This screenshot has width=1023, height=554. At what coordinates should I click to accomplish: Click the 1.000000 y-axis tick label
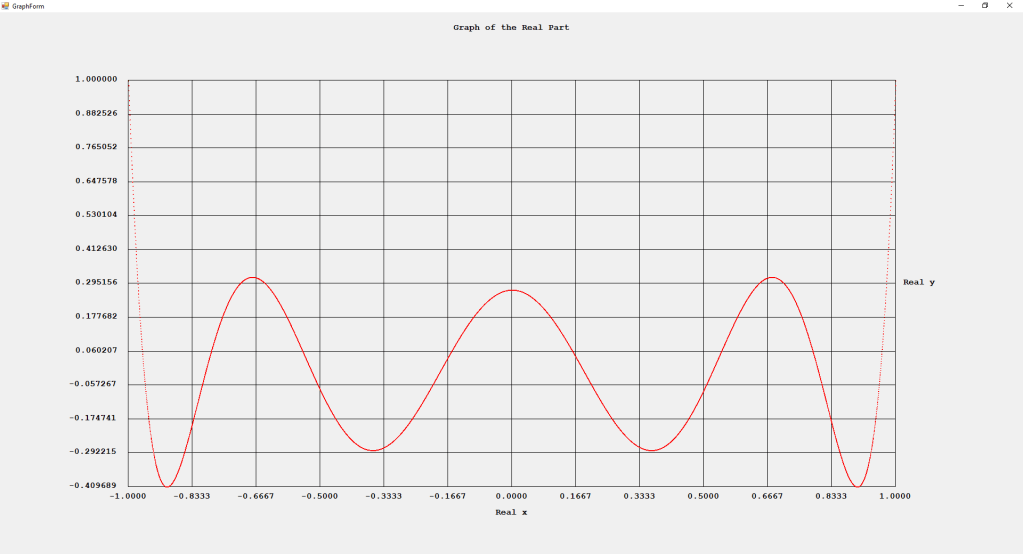[95, 80]
